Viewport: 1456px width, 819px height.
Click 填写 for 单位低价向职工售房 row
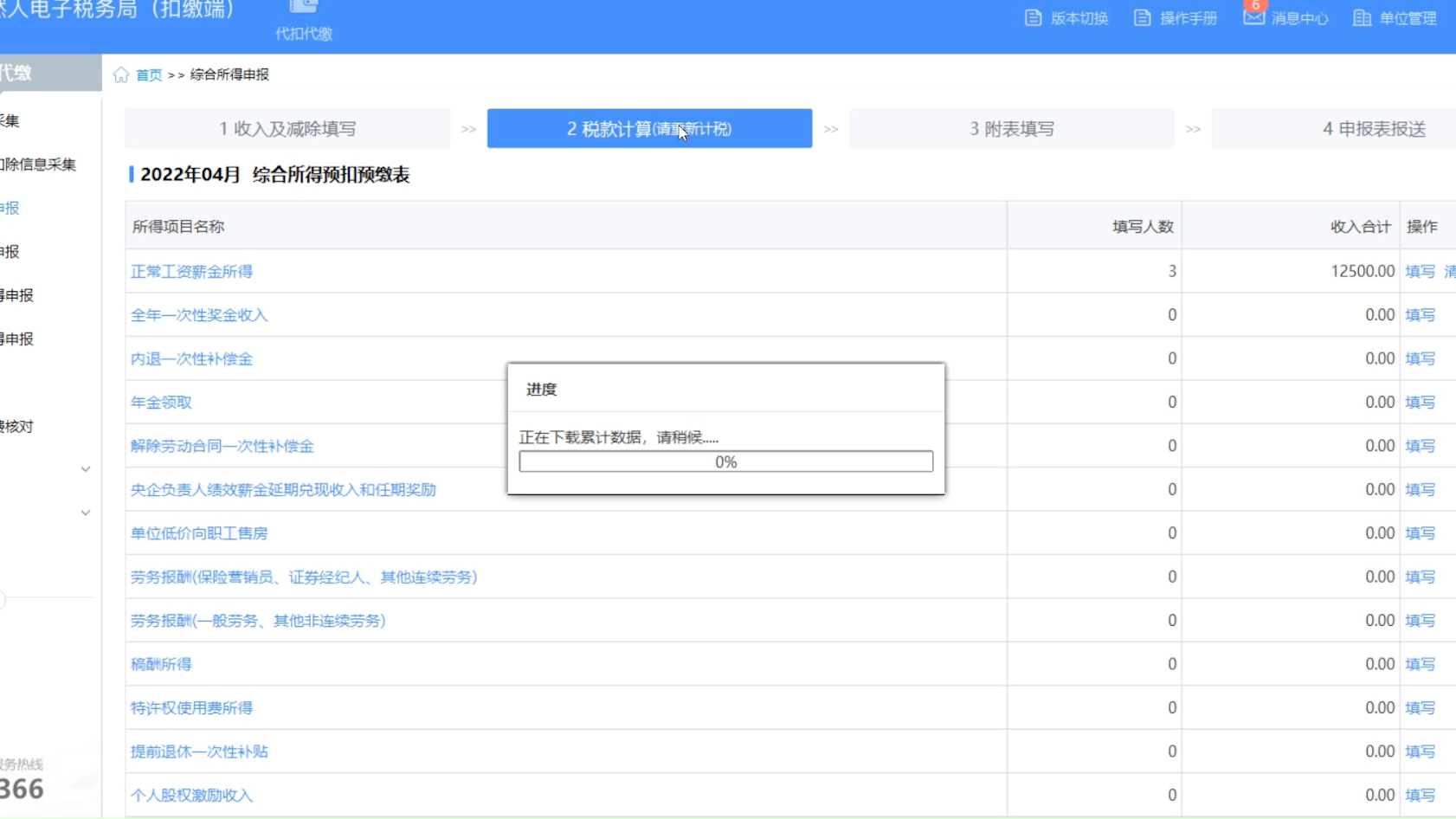[1420, 533]
